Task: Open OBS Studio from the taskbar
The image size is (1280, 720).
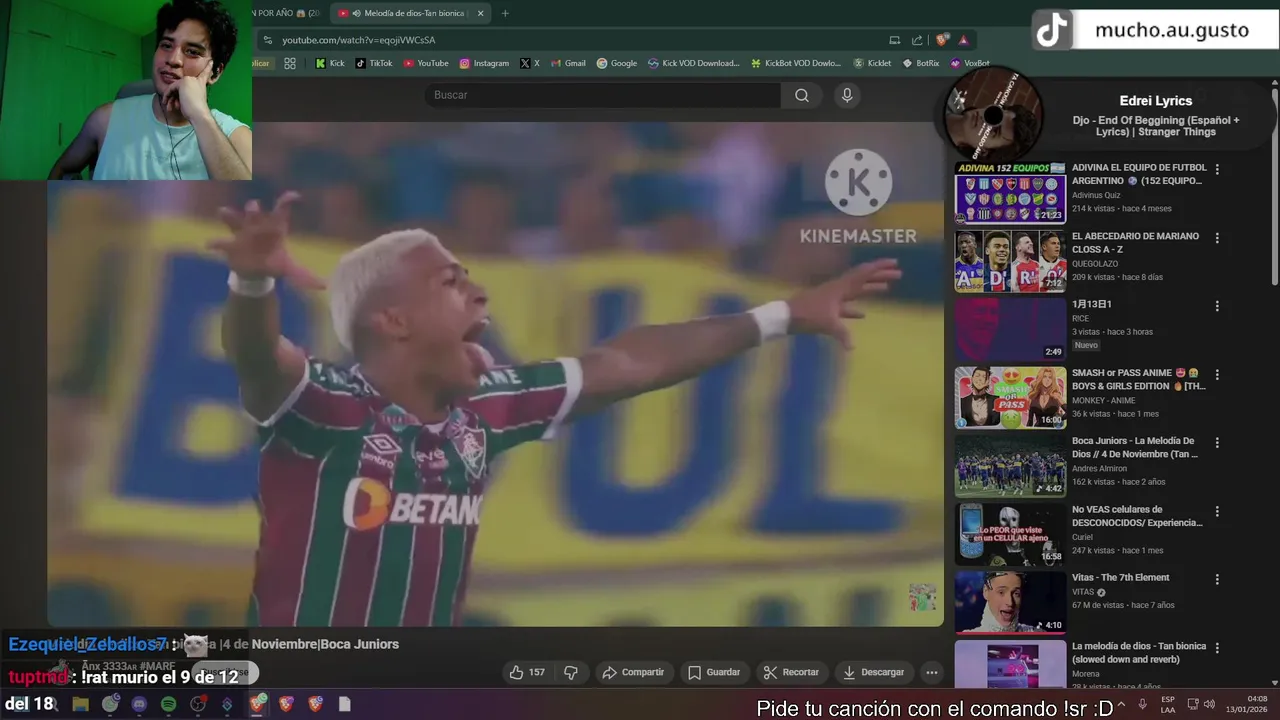Action: click(198, 704)
